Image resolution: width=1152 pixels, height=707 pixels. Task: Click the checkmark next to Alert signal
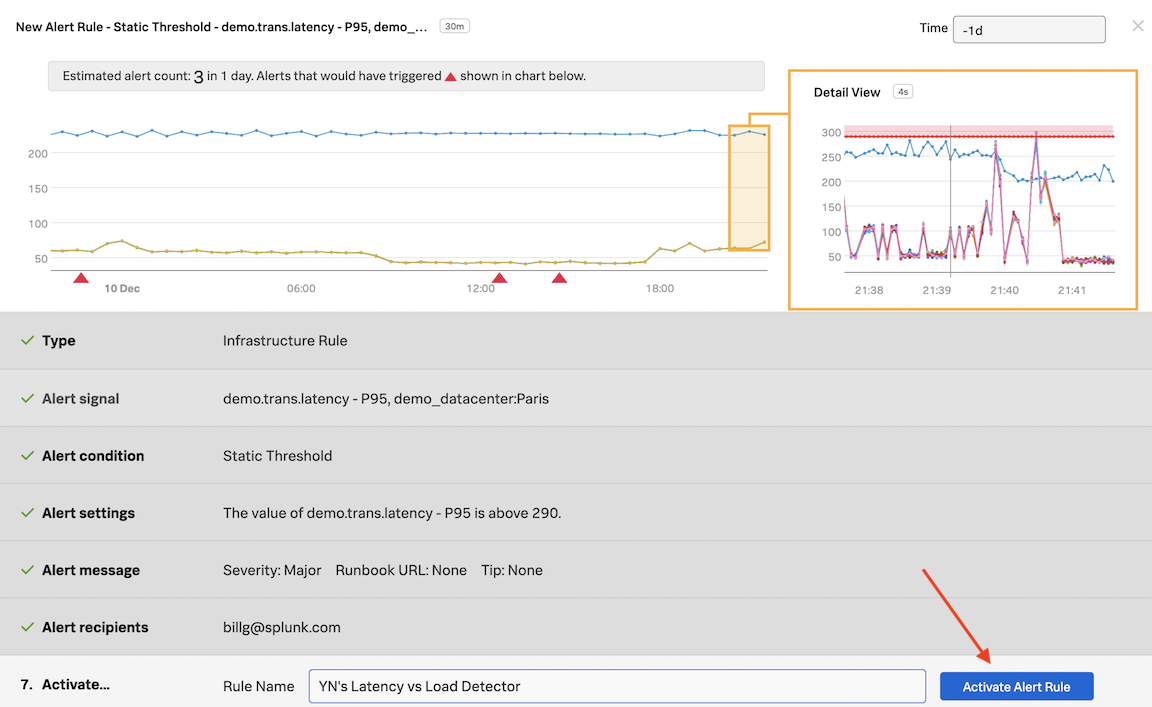point(28,399)
